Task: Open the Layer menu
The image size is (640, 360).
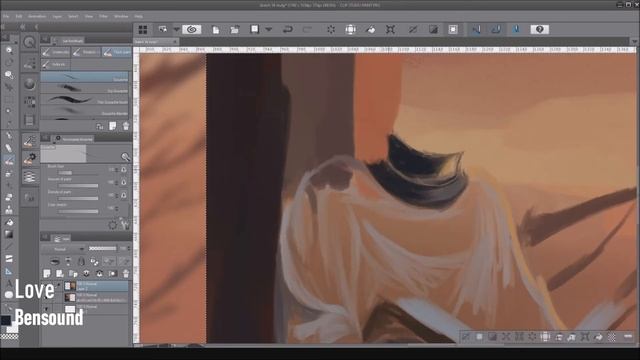Action: pyautogui.click(x=57, y=16)
